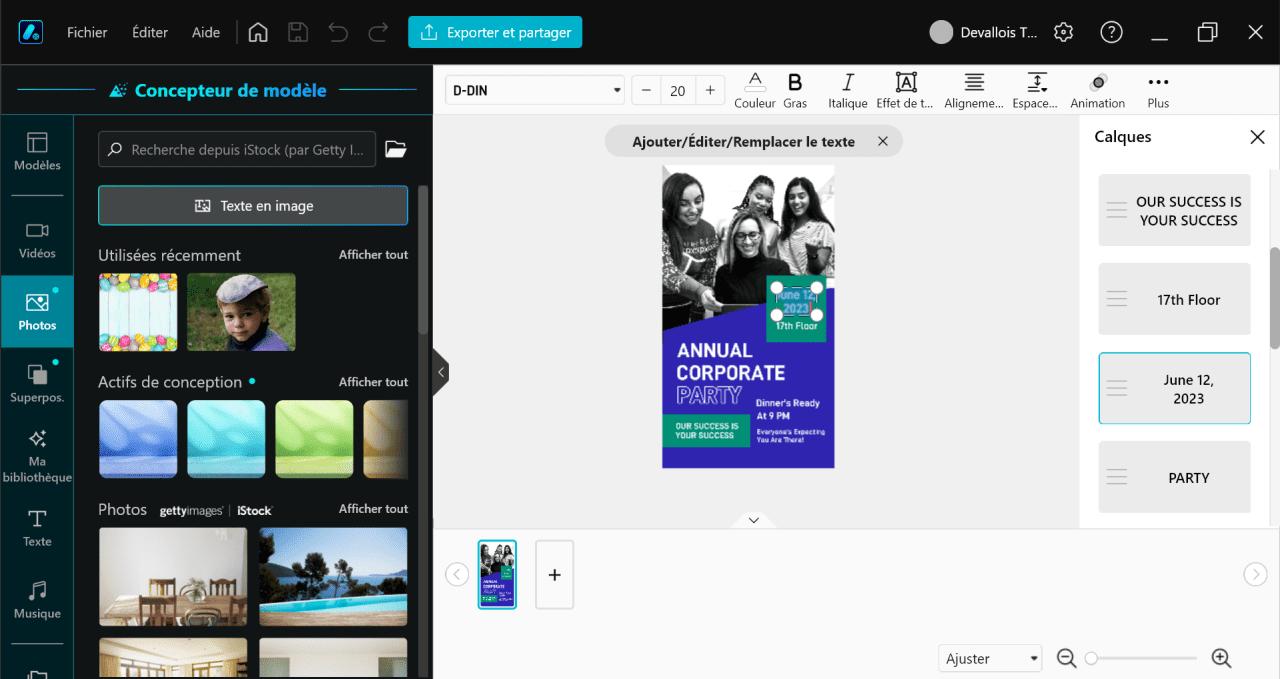Undo the last action
The height and width of the screenshot is (679, 1280).
pyautogui.click(x=338, y=32)
